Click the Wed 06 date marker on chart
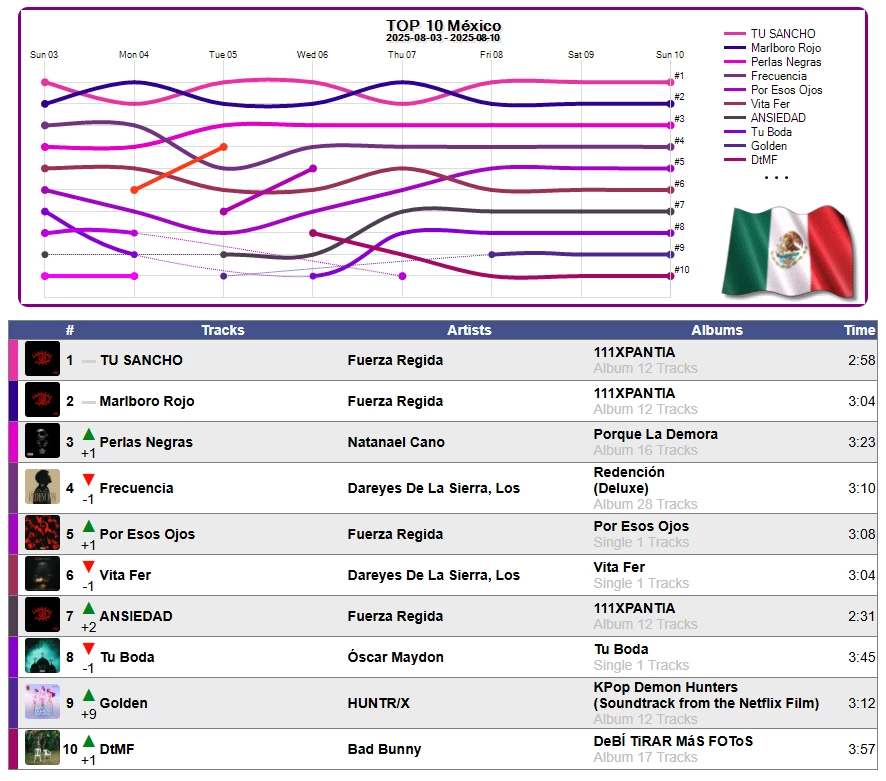Screen dimensions: 886x781 coord(312,55)
